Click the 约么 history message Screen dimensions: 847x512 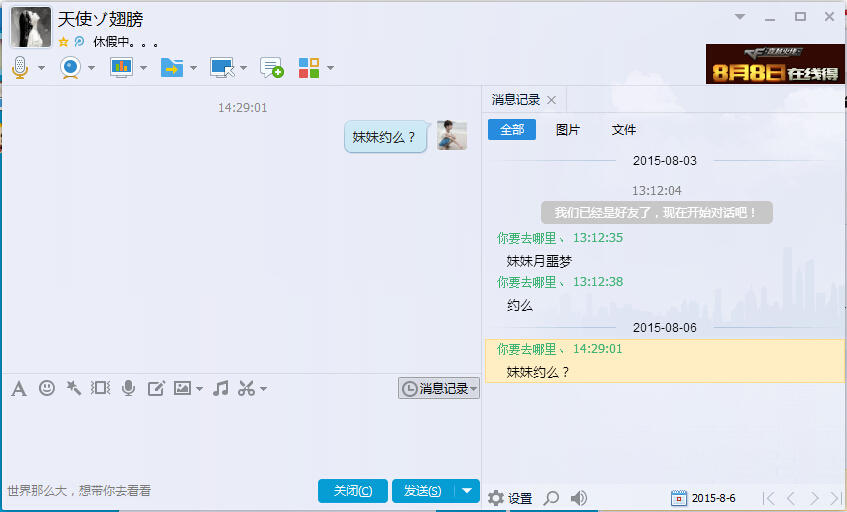point(520,306)
